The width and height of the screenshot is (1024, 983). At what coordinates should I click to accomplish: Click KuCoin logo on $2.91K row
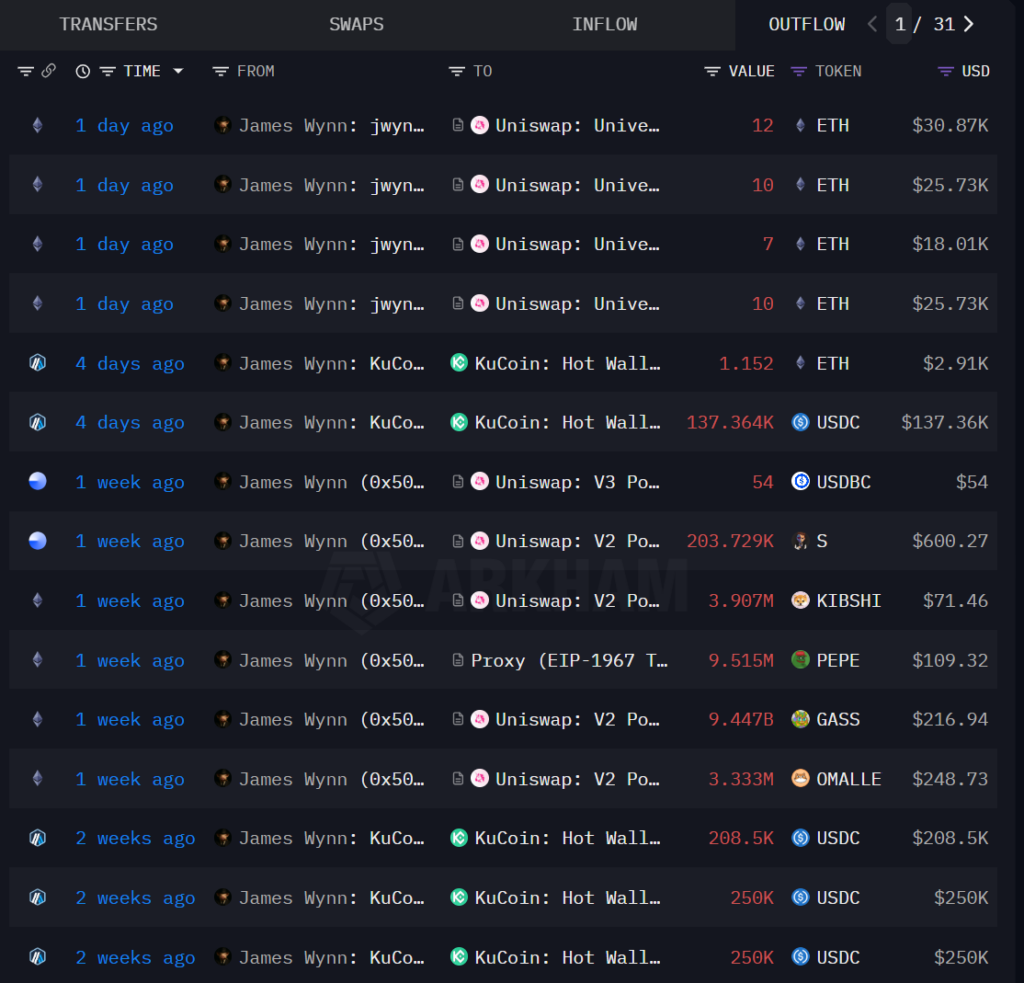pyautogui.click(x=459, y=363)
